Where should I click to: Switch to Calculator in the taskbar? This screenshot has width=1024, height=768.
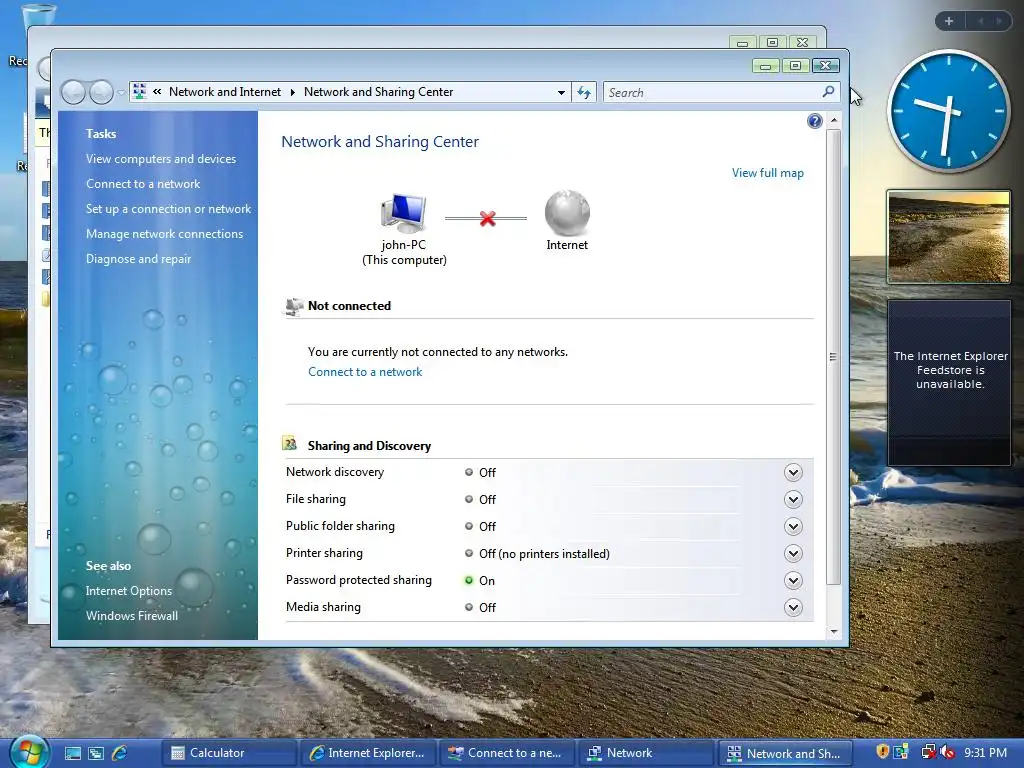[x=227, y=753]
